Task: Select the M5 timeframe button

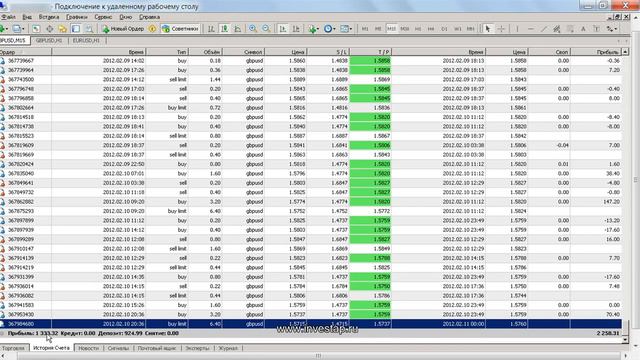Action: [x=378, y=29]
